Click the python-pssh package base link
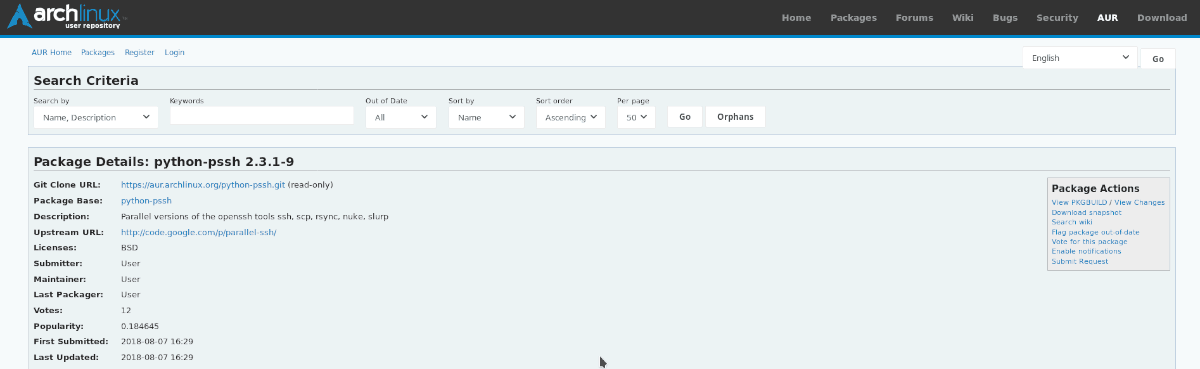Viewport: 1200px width, 369px height. 146,200
